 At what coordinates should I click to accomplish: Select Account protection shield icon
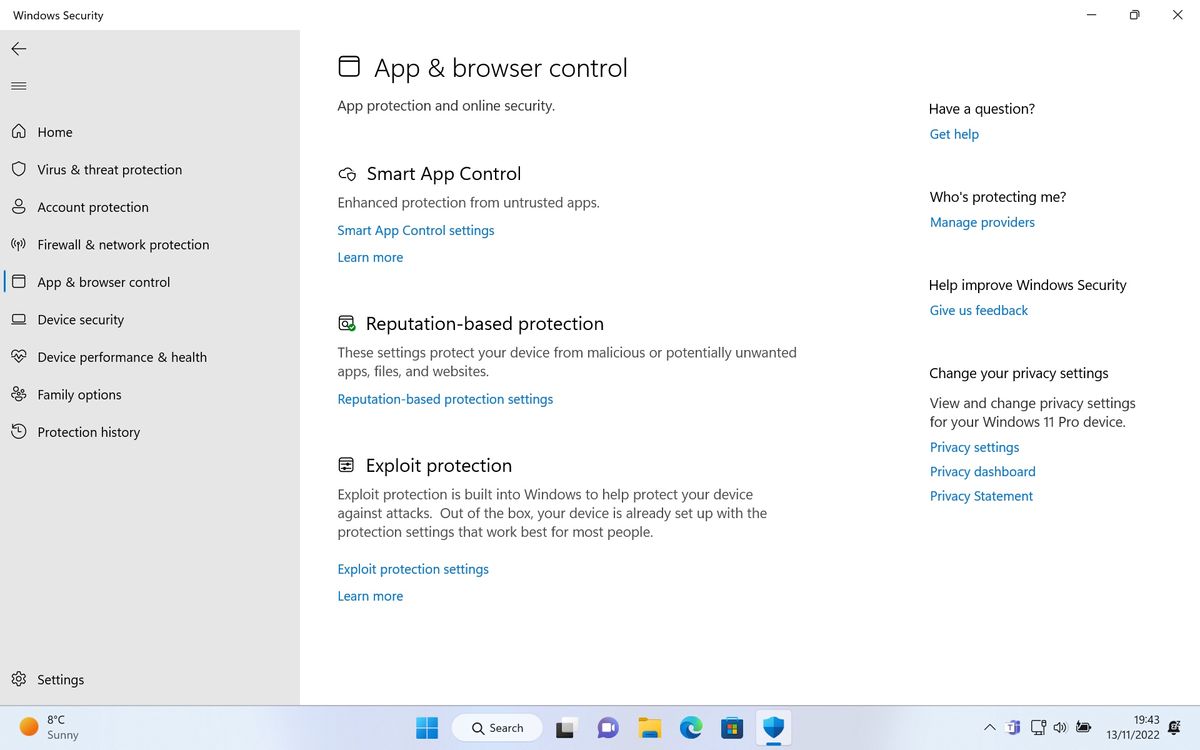(x=19, y=207)
